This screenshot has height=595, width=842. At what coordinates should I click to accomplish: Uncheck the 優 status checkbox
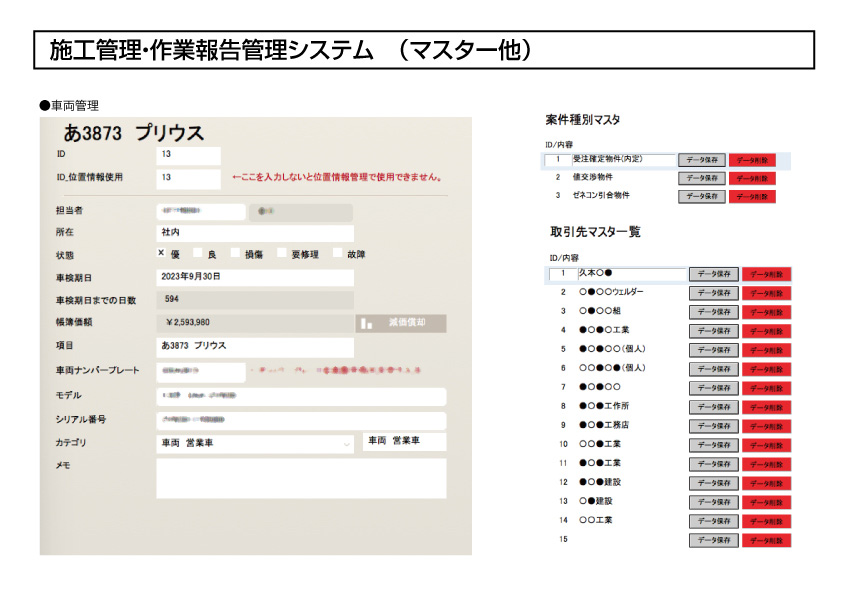coord(161,253)
